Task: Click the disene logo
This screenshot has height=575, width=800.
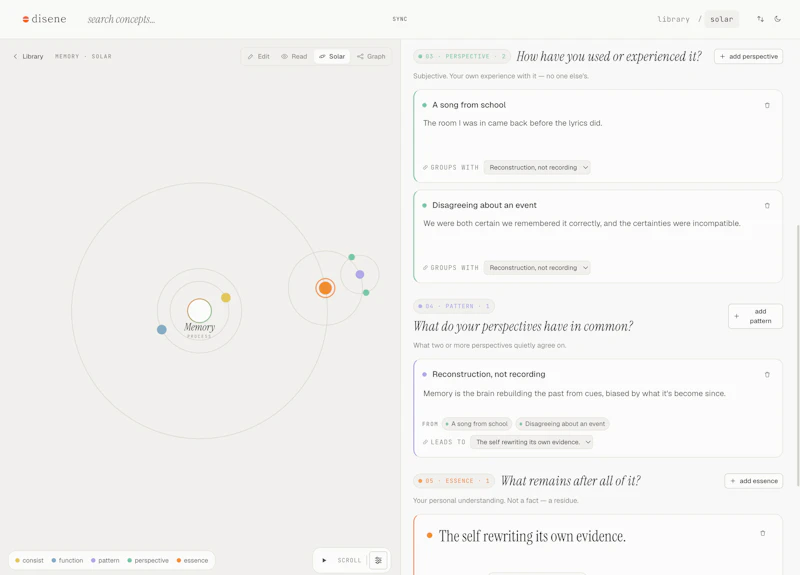Action: 44,19
